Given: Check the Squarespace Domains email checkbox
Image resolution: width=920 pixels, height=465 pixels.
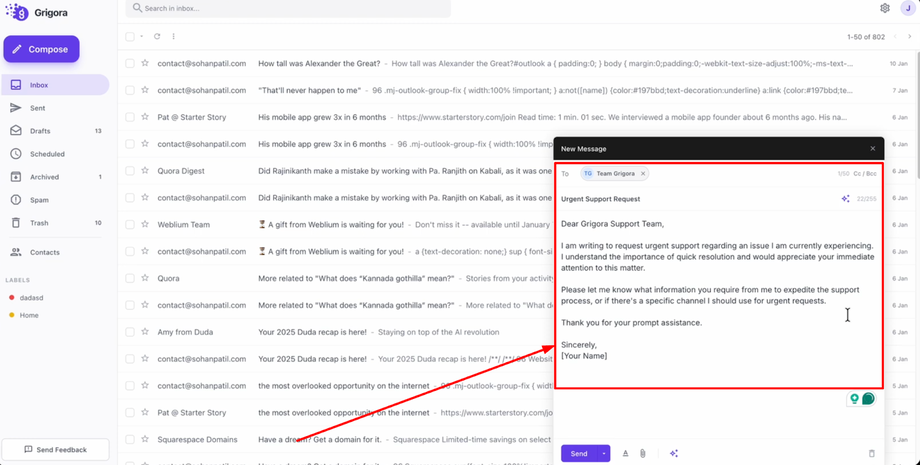Looking at the screenshot, I should tap(130, 439).
